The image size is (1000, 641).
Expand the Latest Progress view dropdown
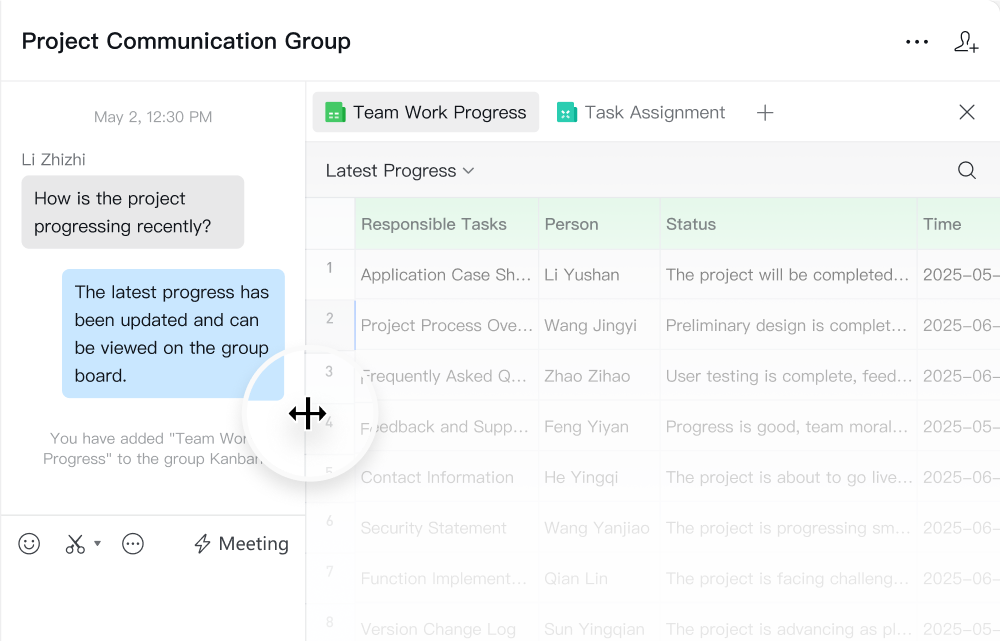pyautogui.click(x=400, y=171)
